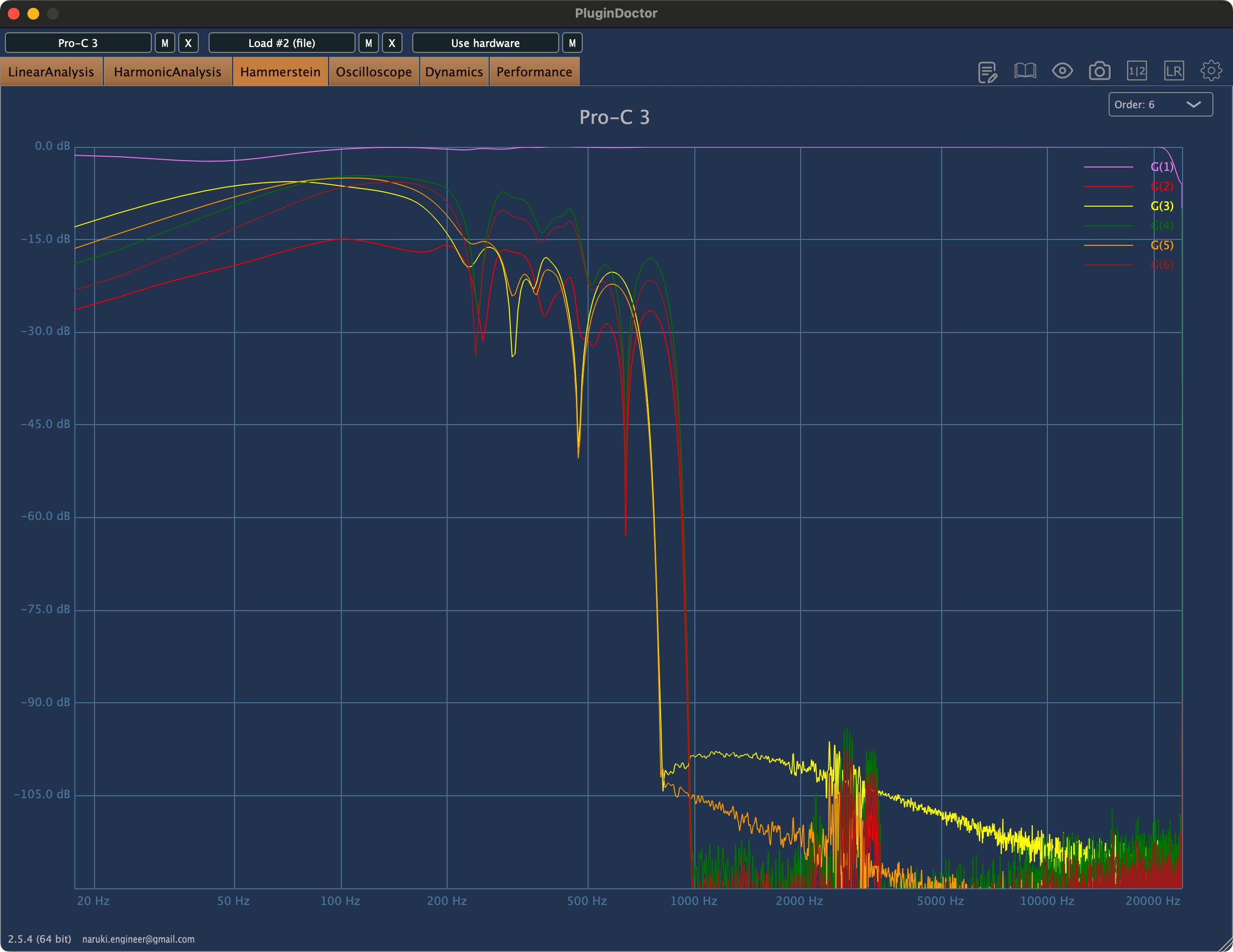Open the Order: 6 dropdown
The height and width of the screenshot is (952, 1233).
pyautogui.click(x=1160, y=104)
